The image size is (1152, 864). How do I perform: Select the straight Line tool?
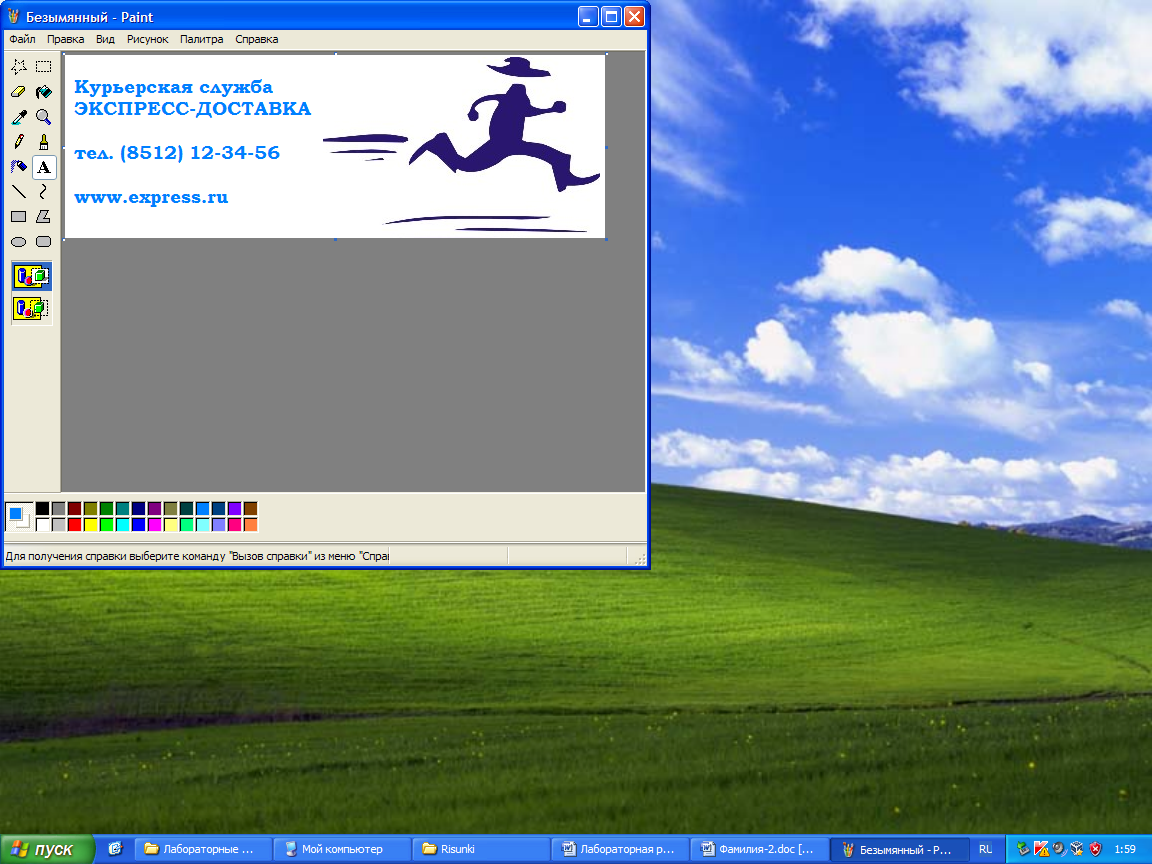coord(18,192)
